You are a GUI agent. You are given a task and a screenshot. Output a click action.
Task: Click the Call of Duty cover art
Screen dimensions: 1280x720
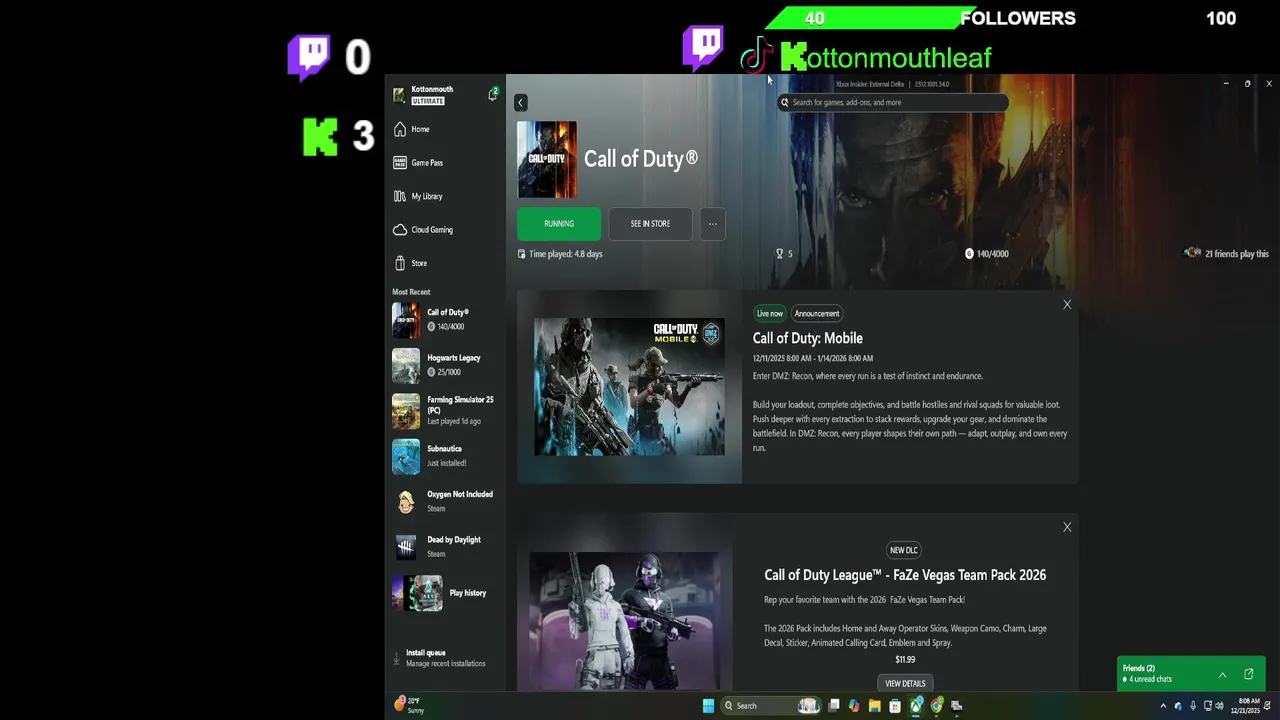click(547, 159)
